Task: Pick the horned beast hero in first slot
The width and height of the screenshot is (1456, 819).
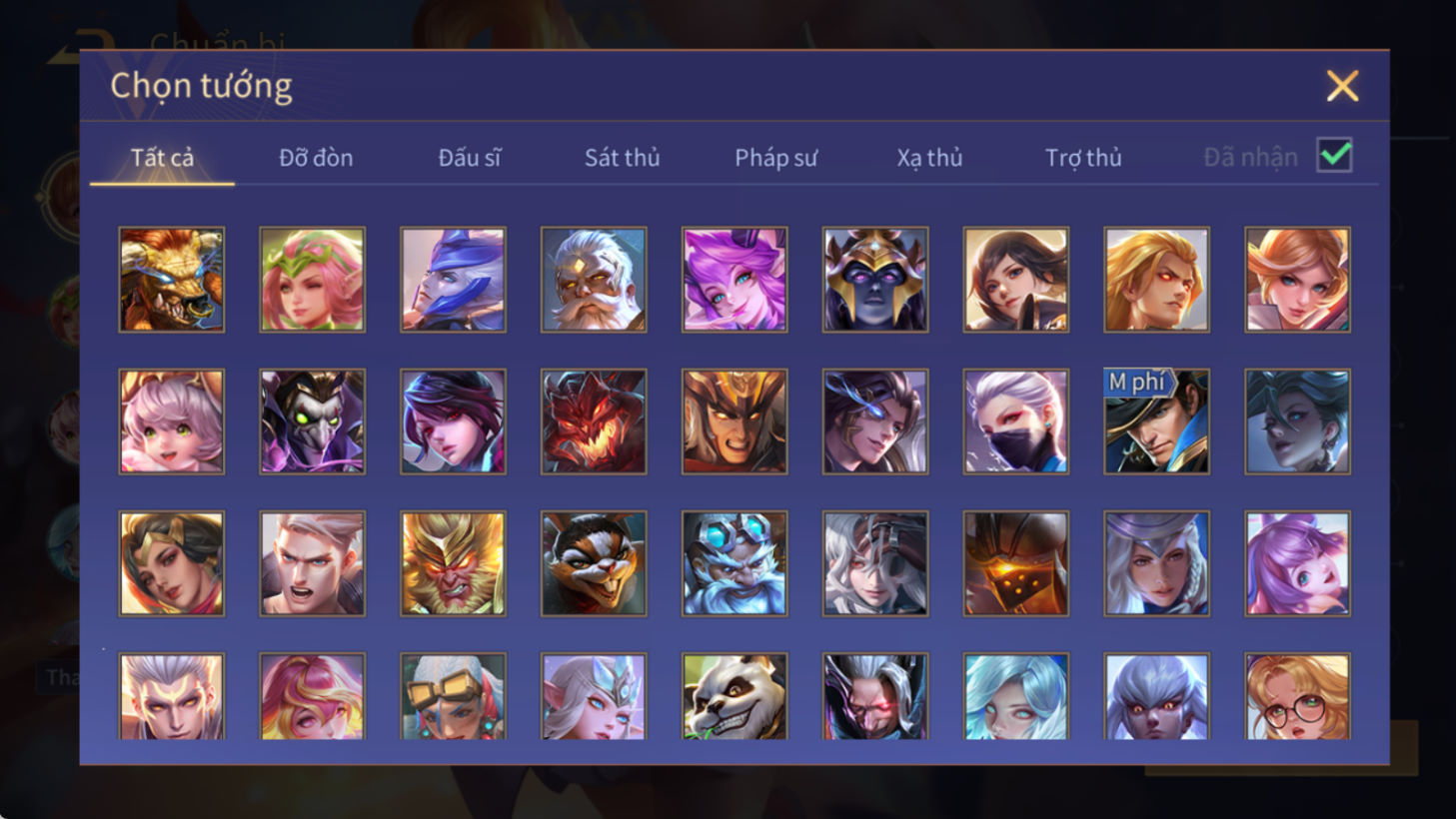Action: click(171, 280)
